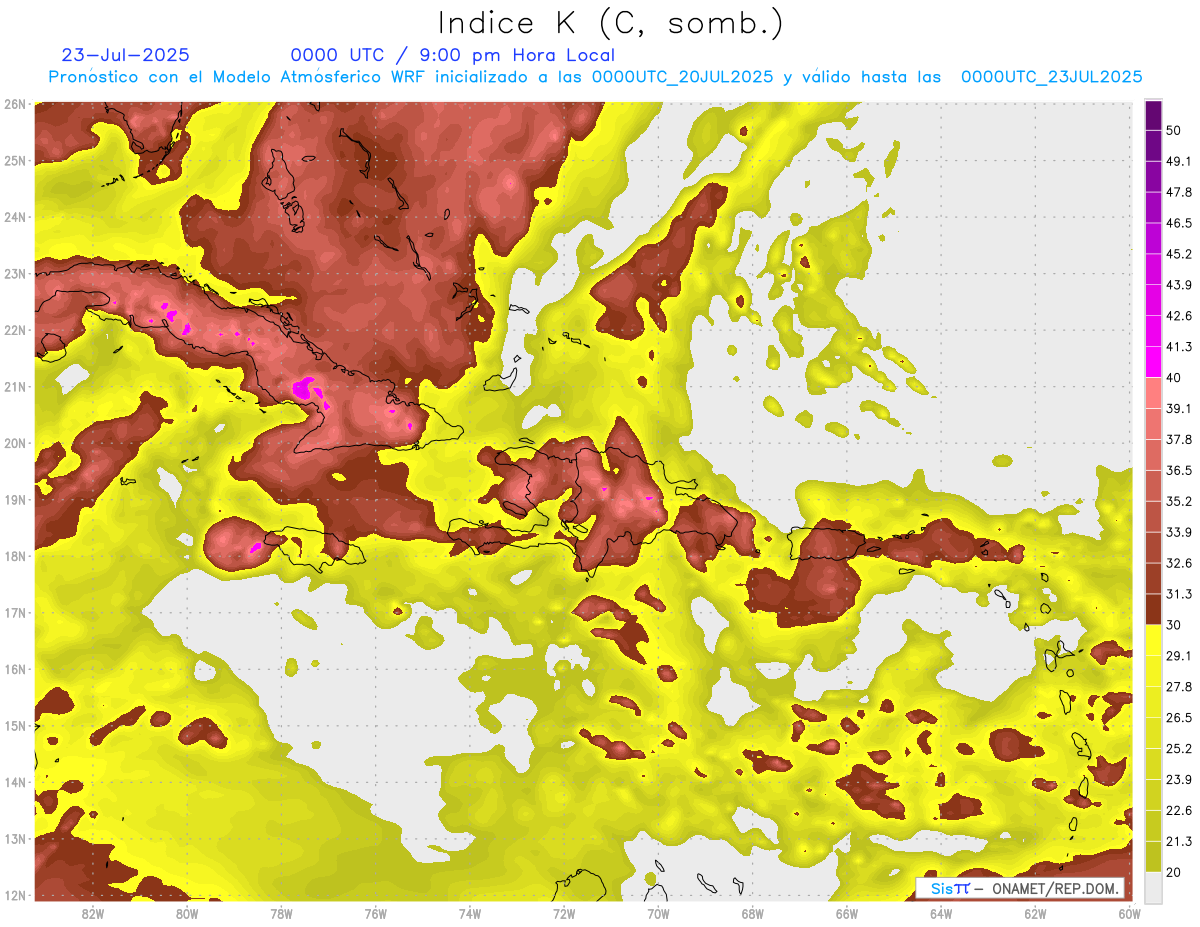
Task: Click the colorbar value "35.2"
Action: (x=1179, y=501)
